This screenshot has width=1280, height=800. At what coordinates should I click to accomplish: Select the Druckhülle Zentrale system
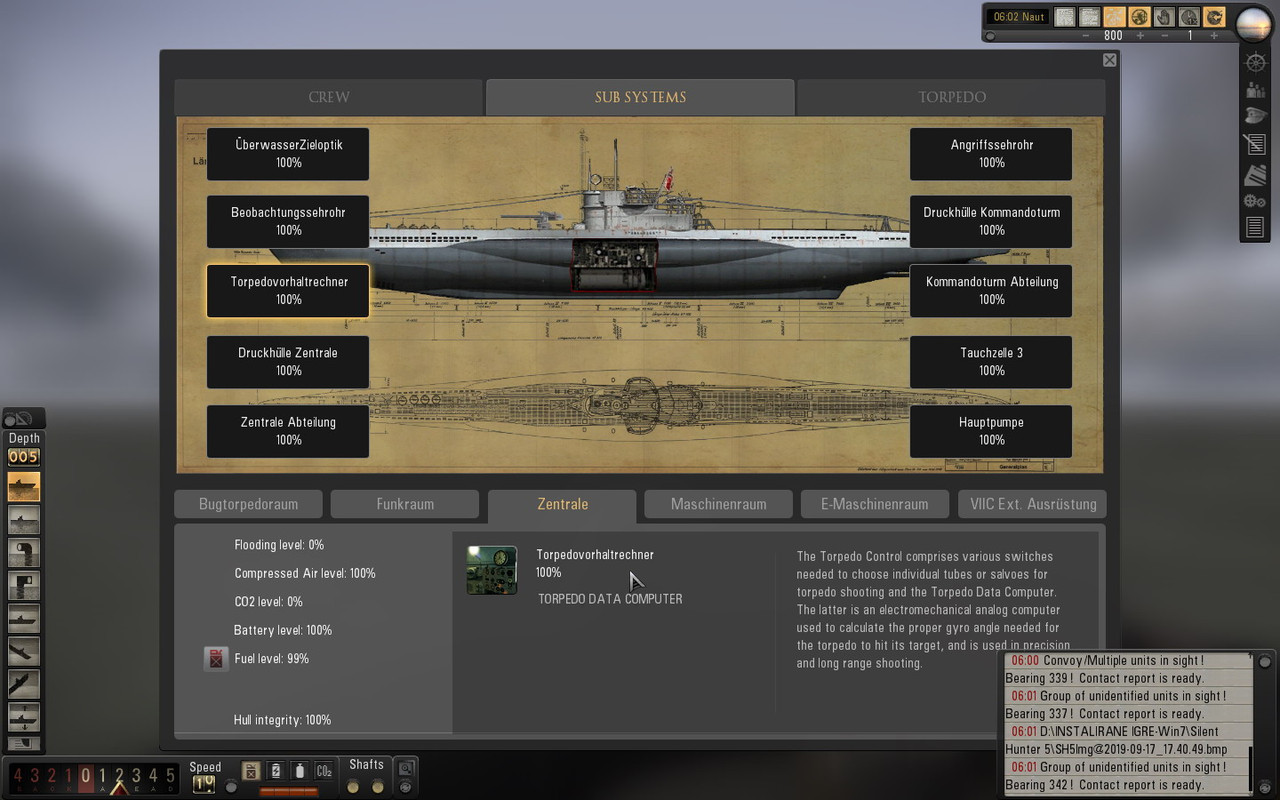[x=288, y=362]
